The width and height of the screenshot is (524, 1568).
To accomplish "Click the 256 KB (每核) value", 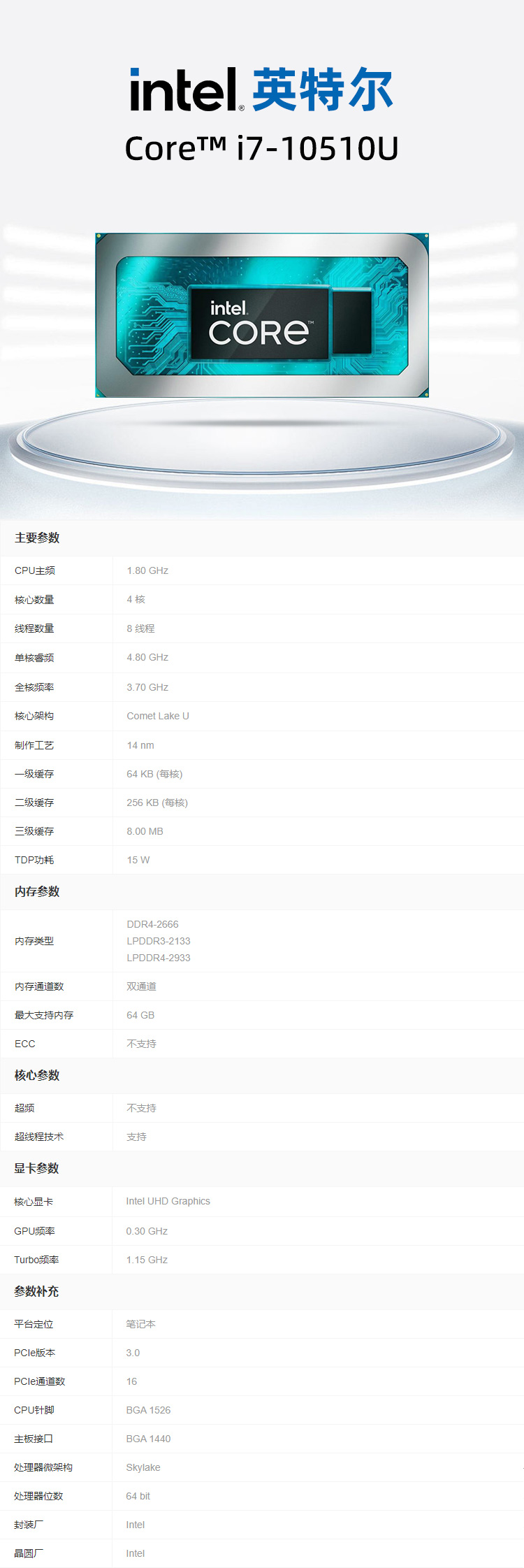I will (157, 803).
